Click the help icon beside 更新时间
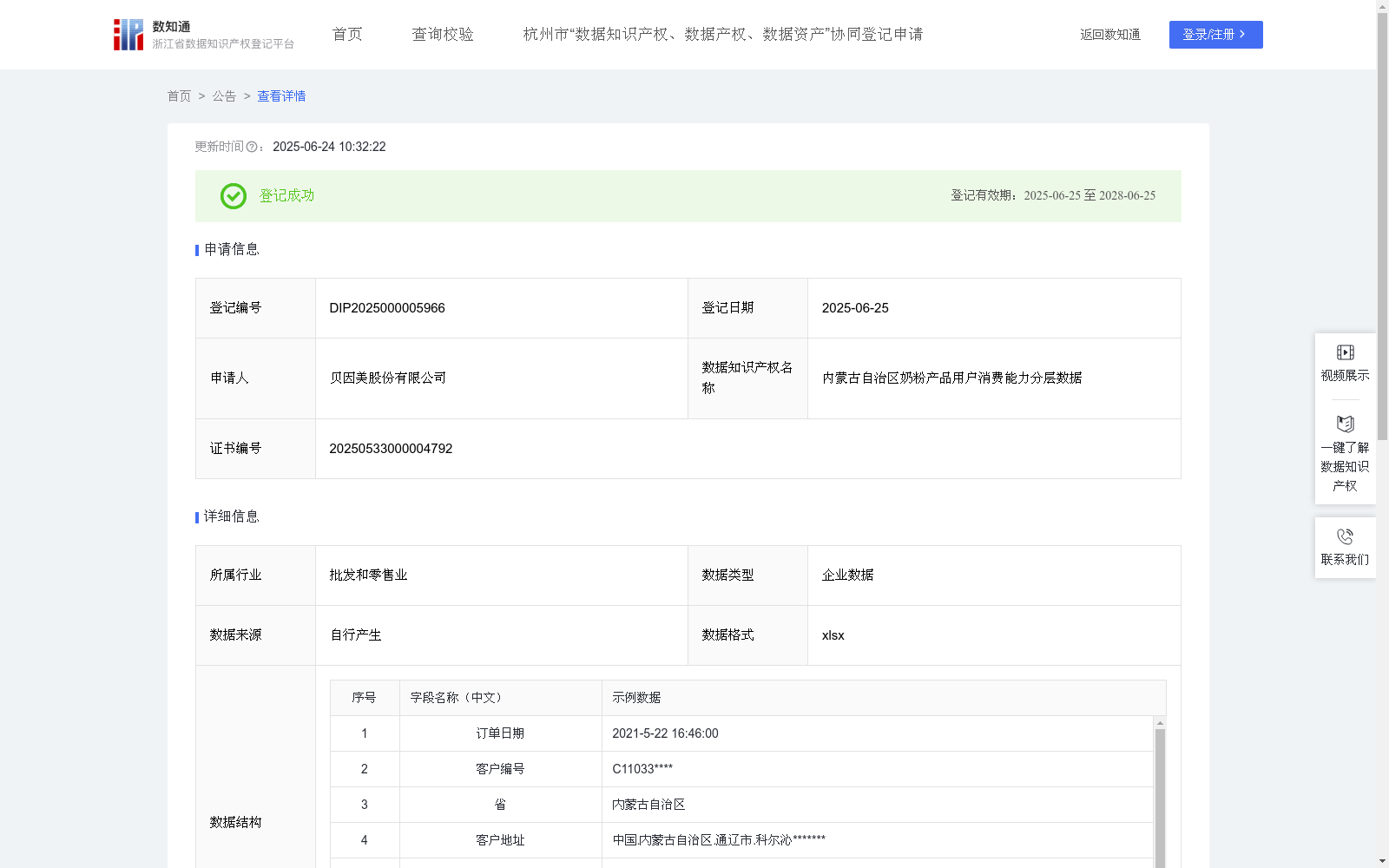The height and width of the screenshot is (868, 1389). [252, 147]
